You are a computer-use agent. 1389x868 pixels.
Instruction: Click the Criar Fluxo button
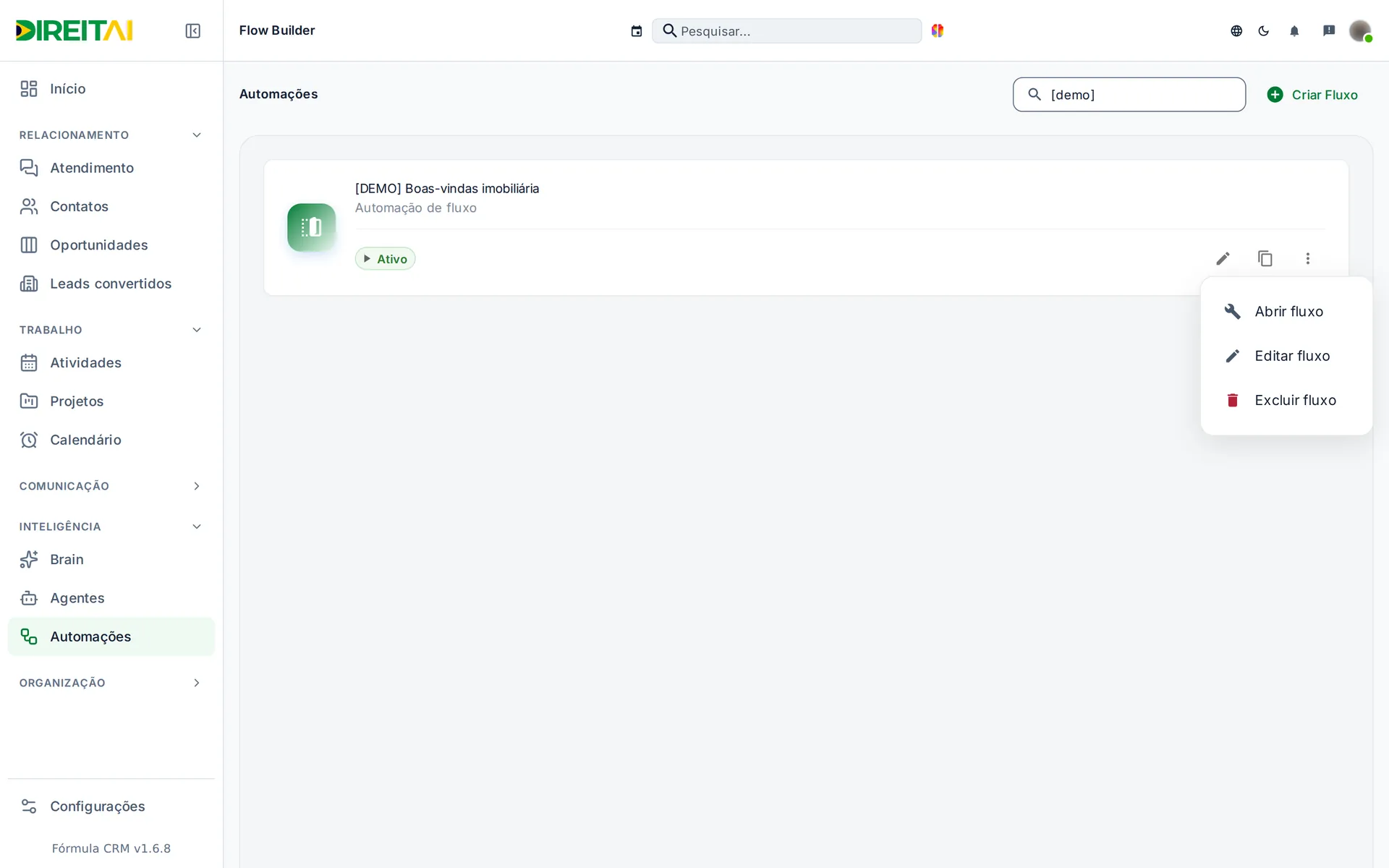tap(1312, 95)
